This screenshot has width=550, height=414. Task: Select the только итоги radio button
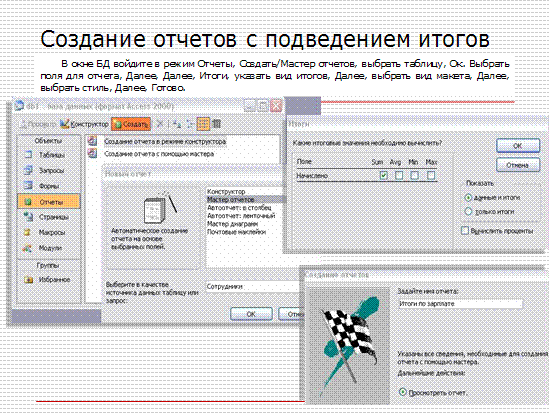468,212
